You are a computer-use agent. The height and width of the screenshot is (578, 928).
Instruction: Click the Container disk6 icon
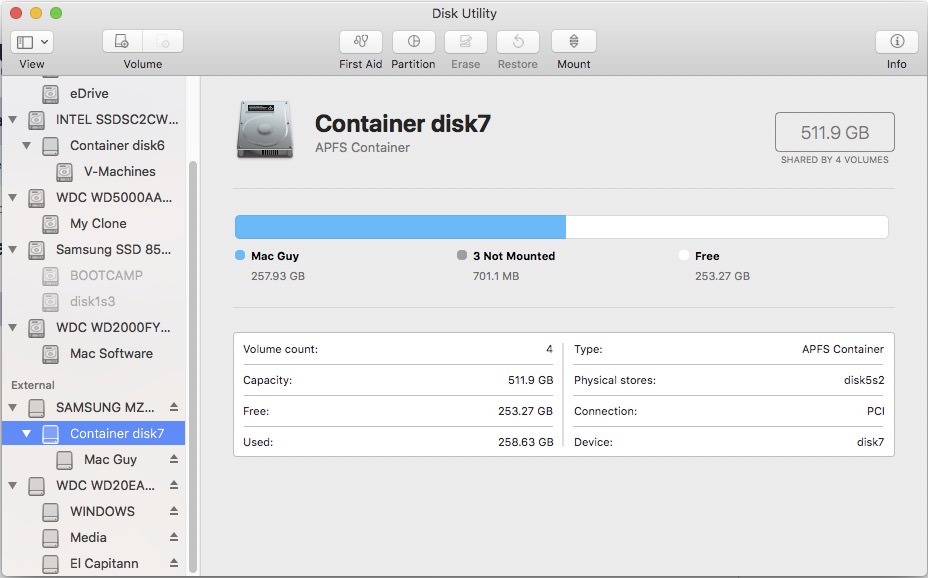(x=51, y=146)
